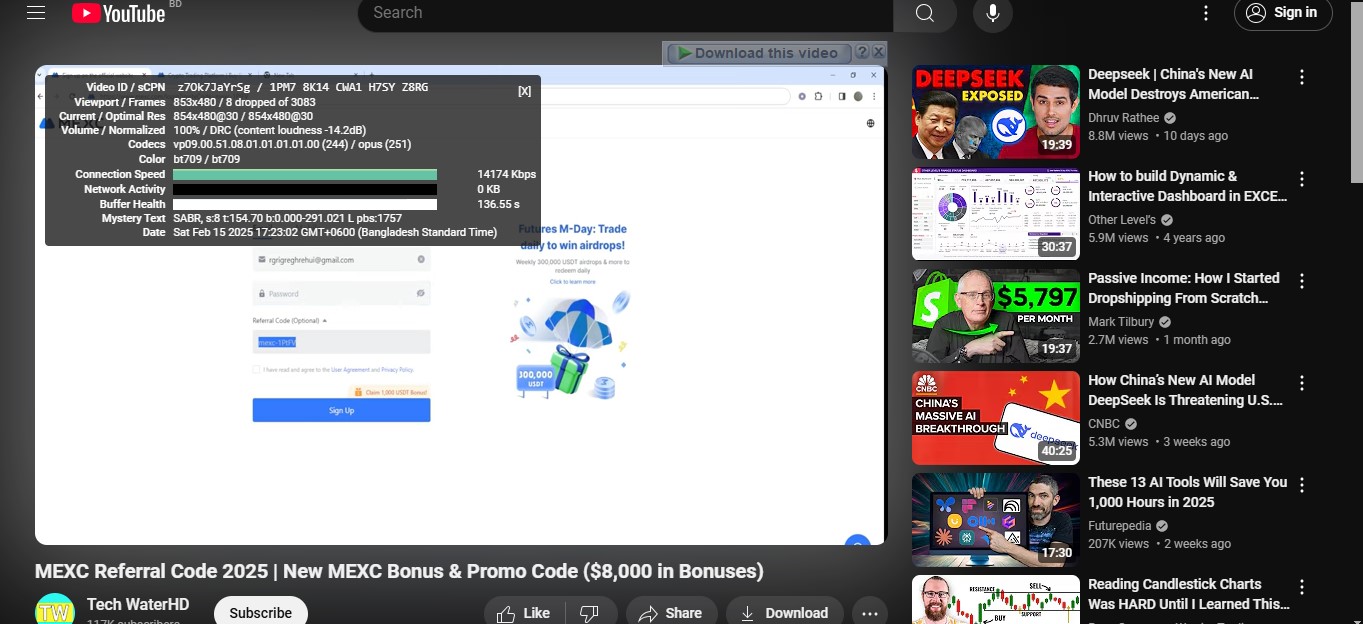Open options for the Deepseek Dhruv Rathee video

(1302, 77)
